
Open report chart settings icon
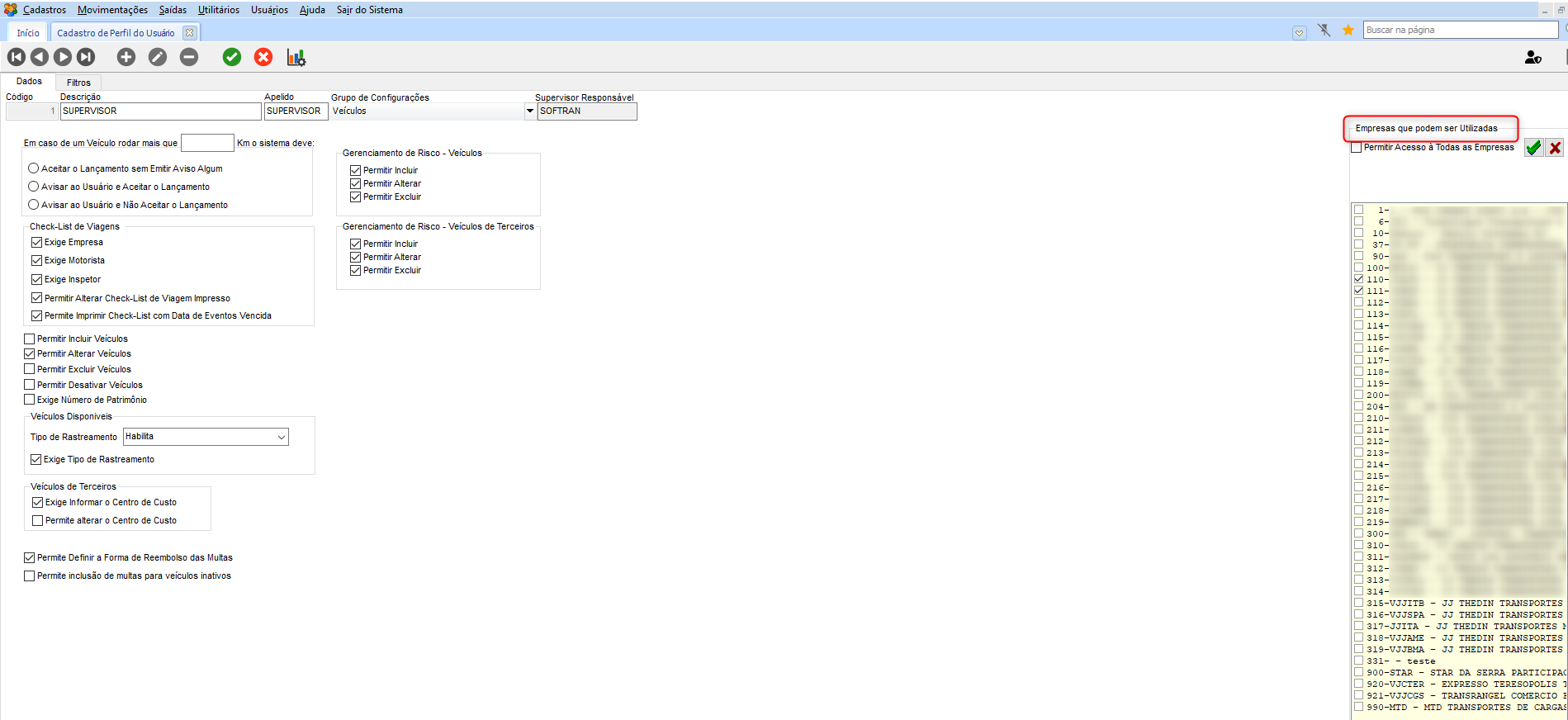(x=296, y=57)
